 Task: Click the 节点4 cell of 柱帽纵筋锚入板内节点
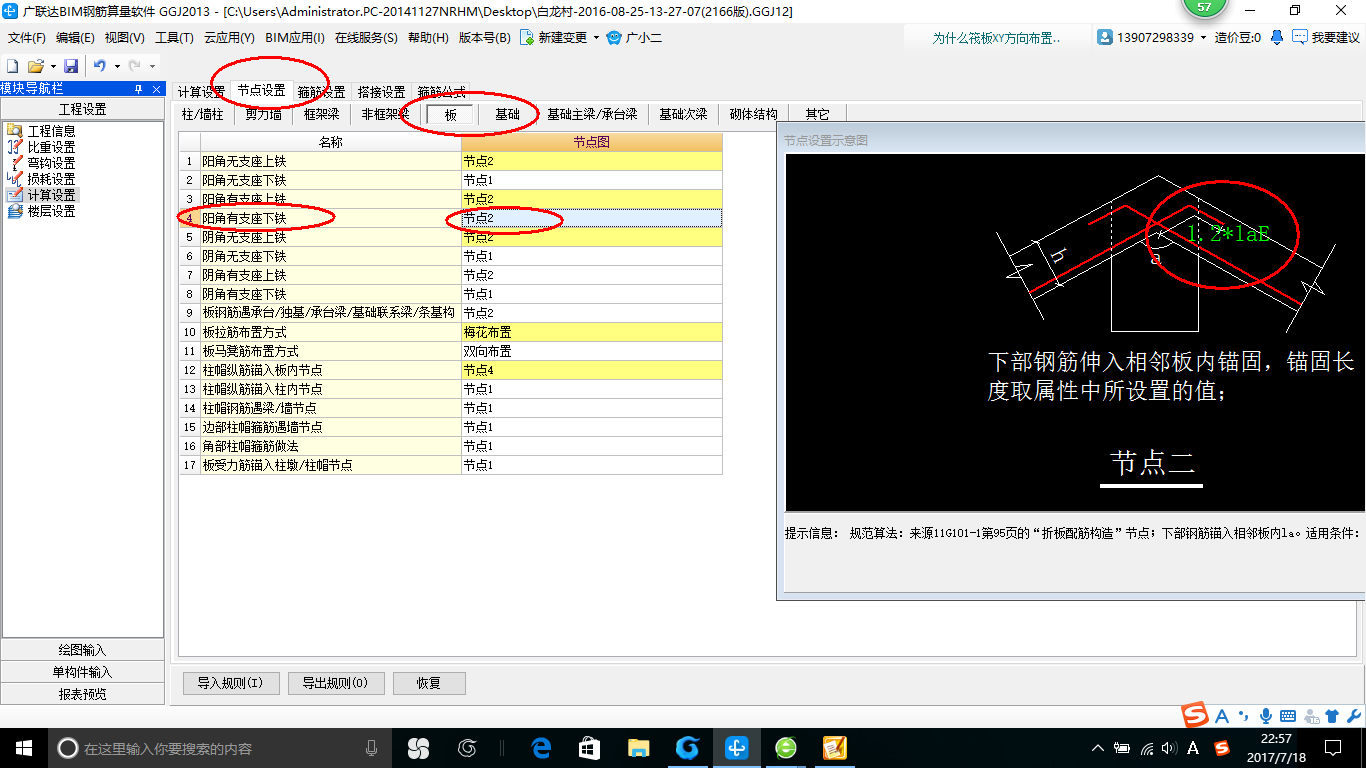click(591, 370)
